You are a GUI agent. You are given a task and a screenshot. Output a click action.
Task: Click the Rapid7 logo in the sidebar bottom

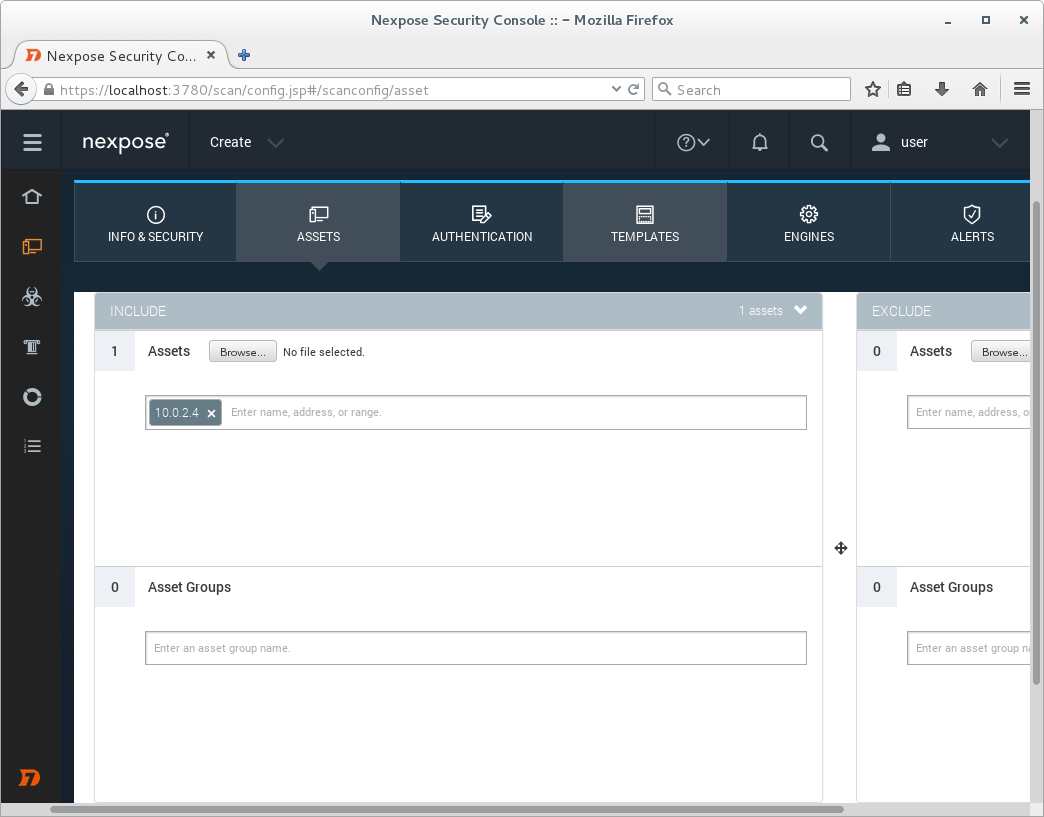29,777
